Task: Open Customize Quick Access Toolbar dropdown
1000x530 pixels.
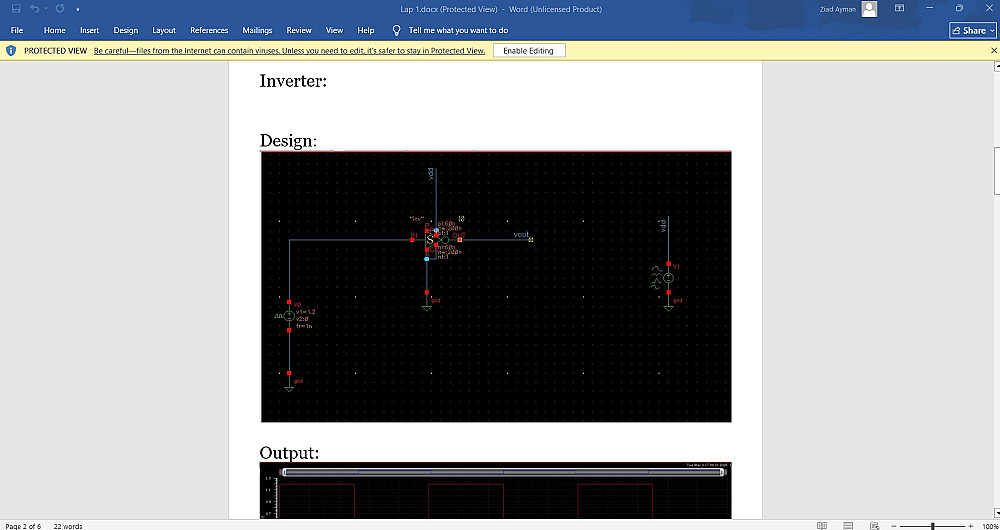Action: 78,10
